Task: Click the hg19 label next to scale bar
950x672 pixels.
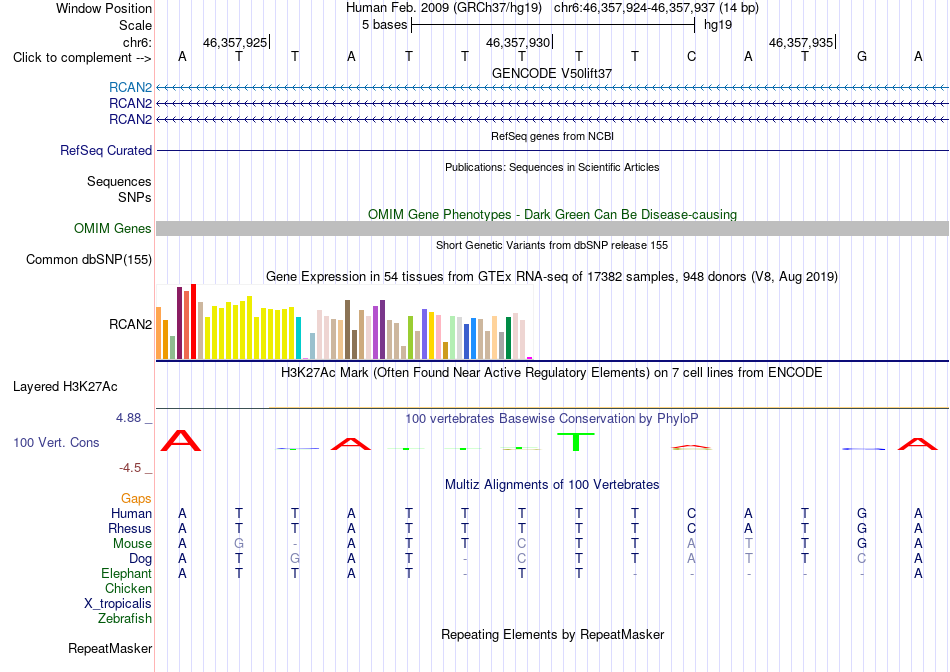Action: click(718, 25)
